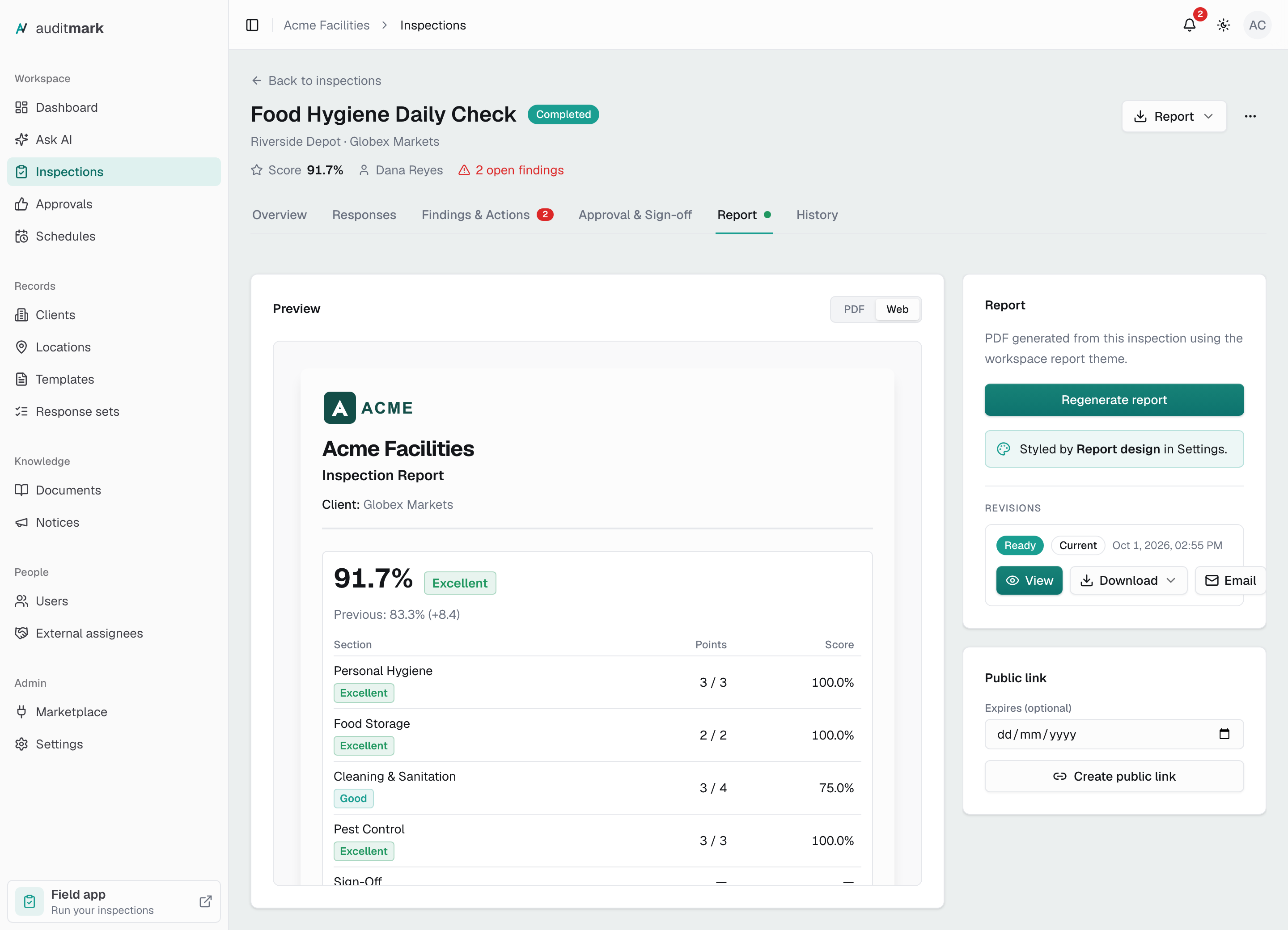Switch preview to Web
Viewport: 1288px width, 930px height.
(x=897, y=309)
